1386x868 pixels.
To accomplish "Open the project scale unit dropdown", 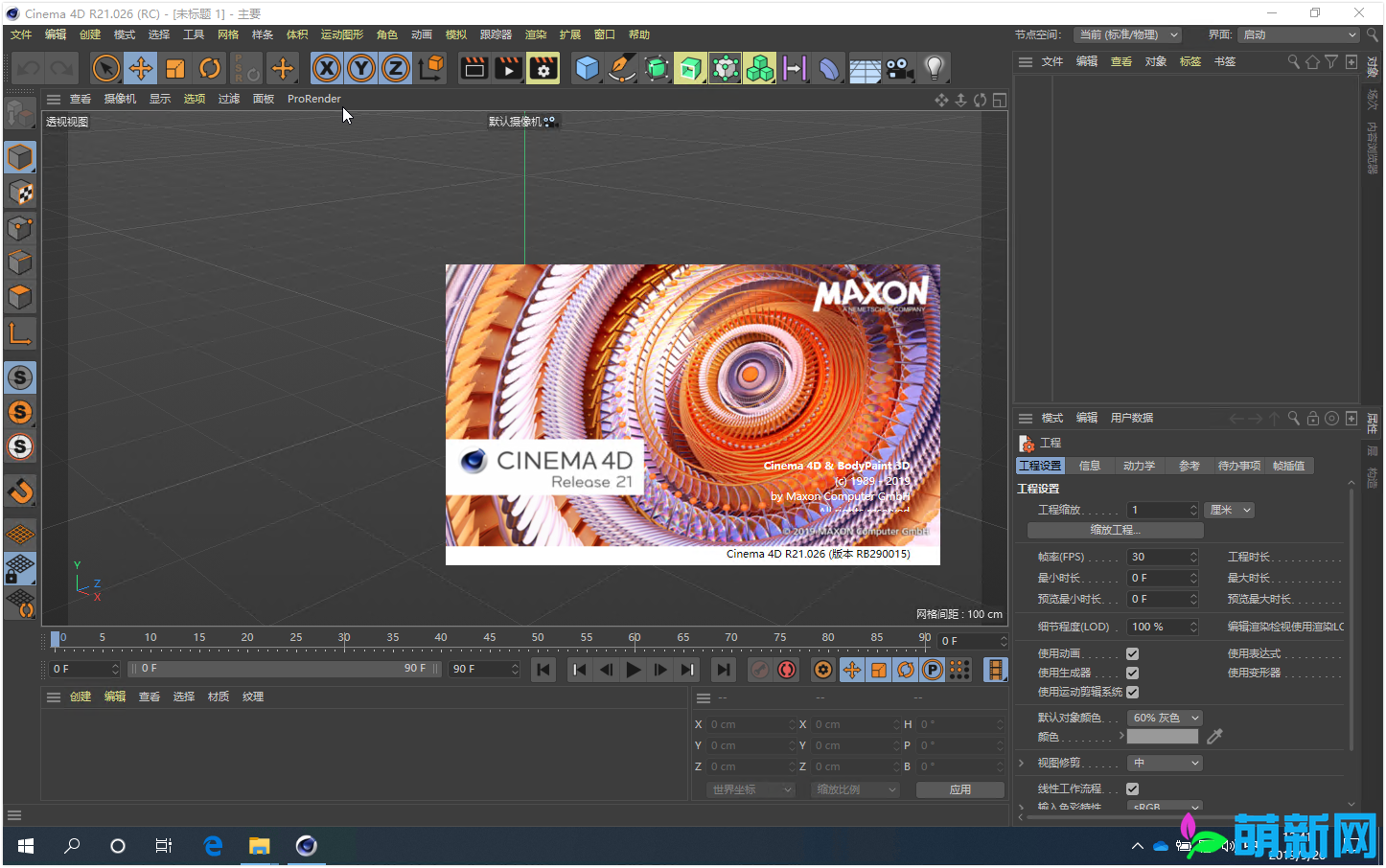I will click(x=1230, y=510).
